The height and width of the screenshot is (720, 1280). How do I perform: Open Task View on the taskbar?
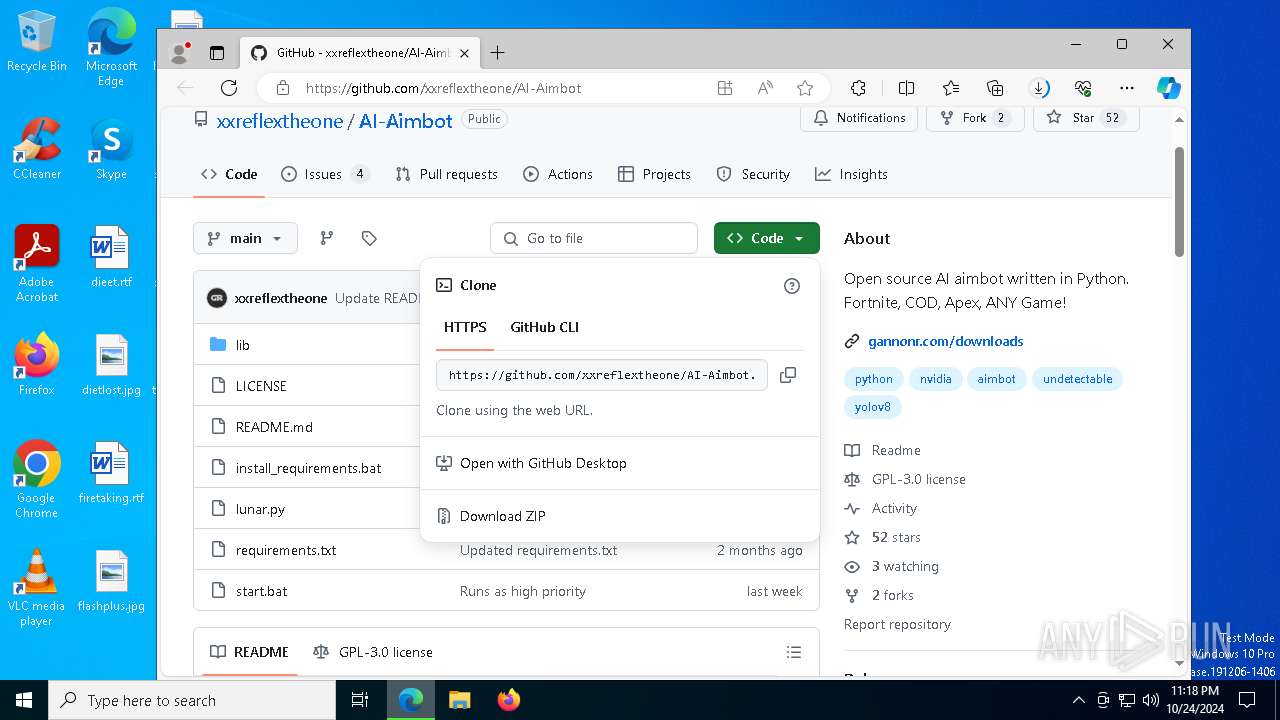[x=360, y=700]
